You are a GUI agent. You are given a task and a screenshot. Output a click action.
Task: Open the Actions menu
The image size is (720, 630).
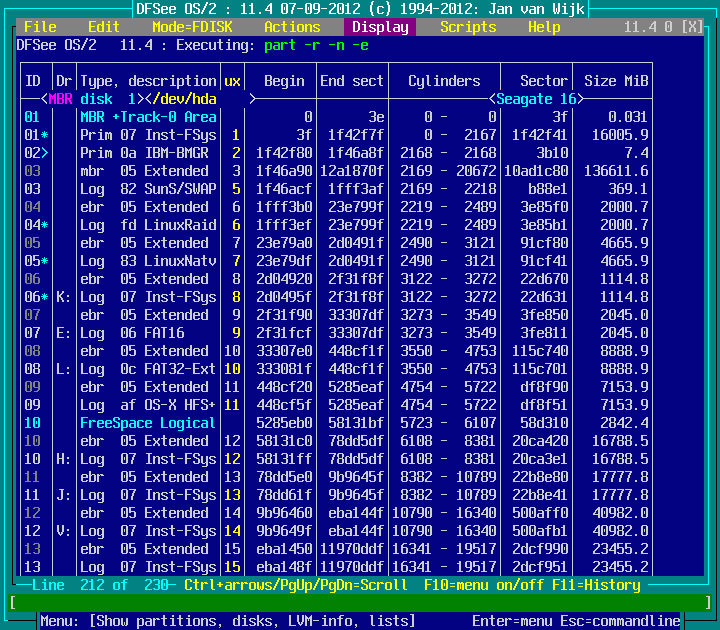point(292,27)
